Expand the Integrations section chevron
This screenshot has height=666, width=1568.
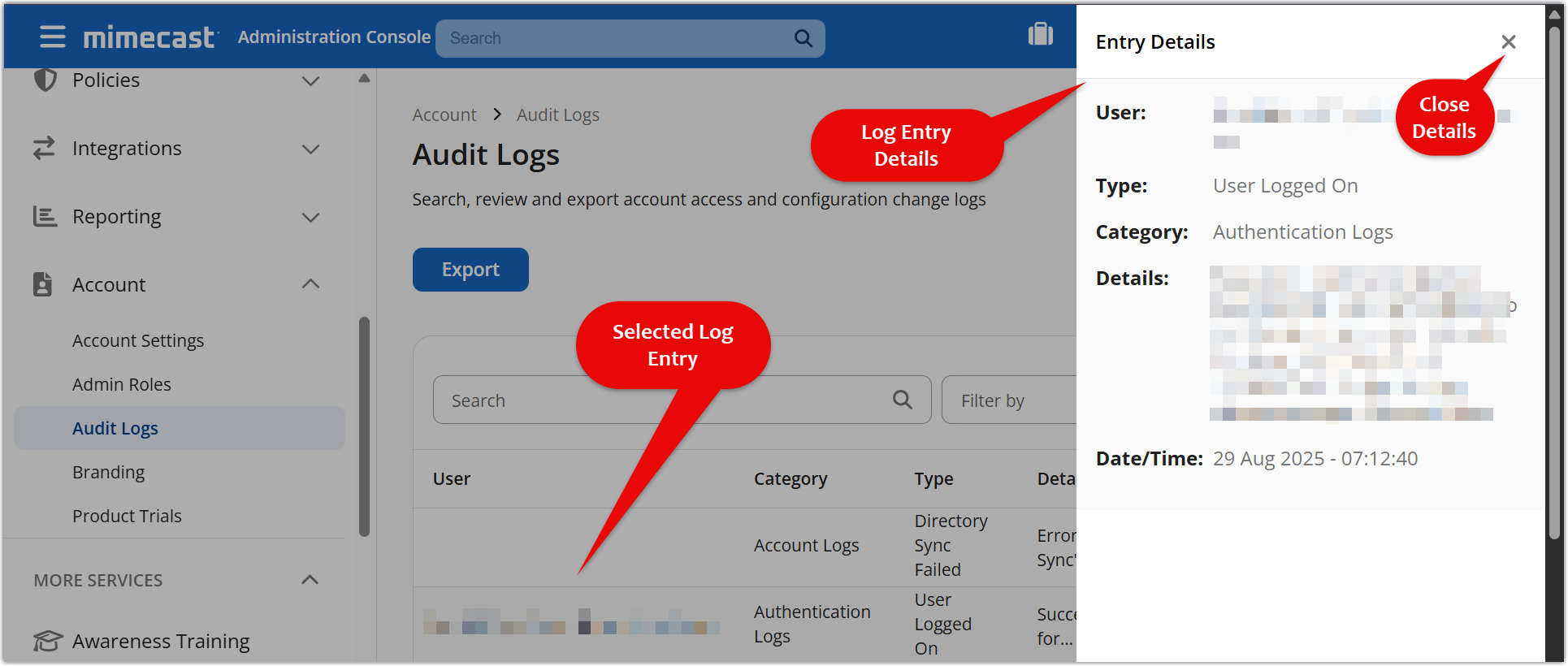(x=310, y=149)
